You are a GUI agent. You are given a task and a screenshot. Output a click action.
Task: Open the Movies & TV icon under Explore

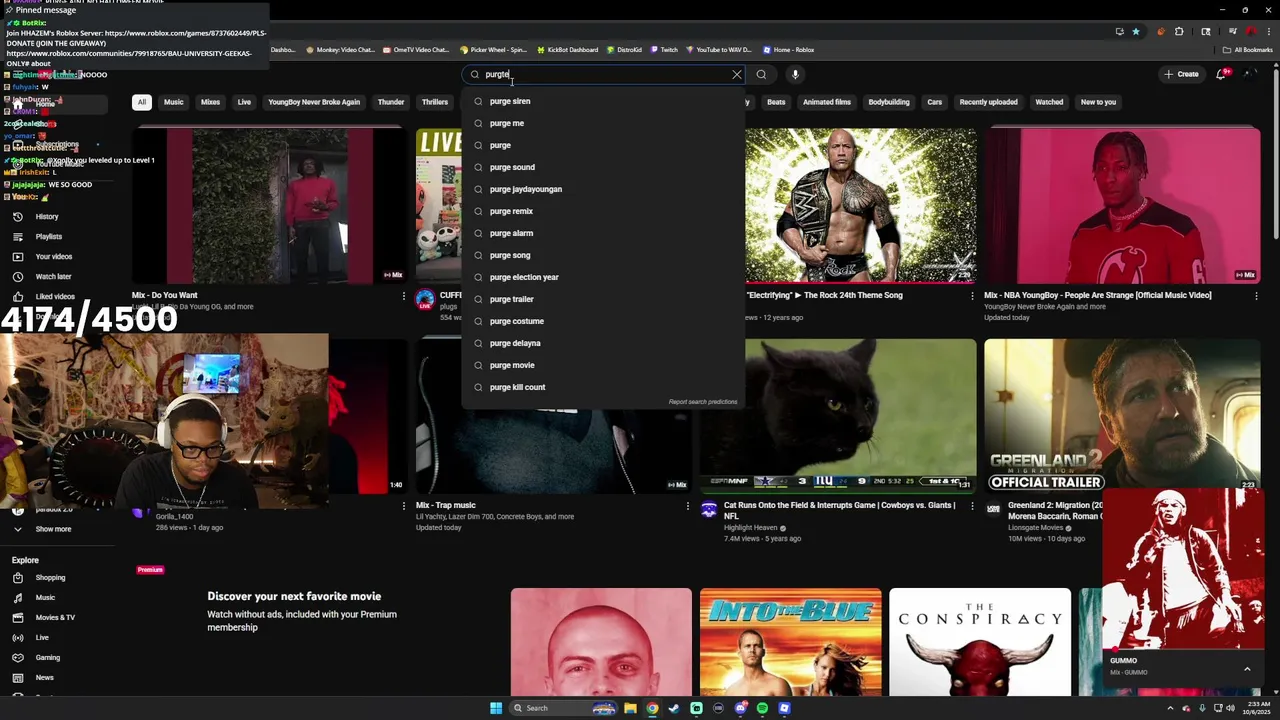tap(18, 617)
